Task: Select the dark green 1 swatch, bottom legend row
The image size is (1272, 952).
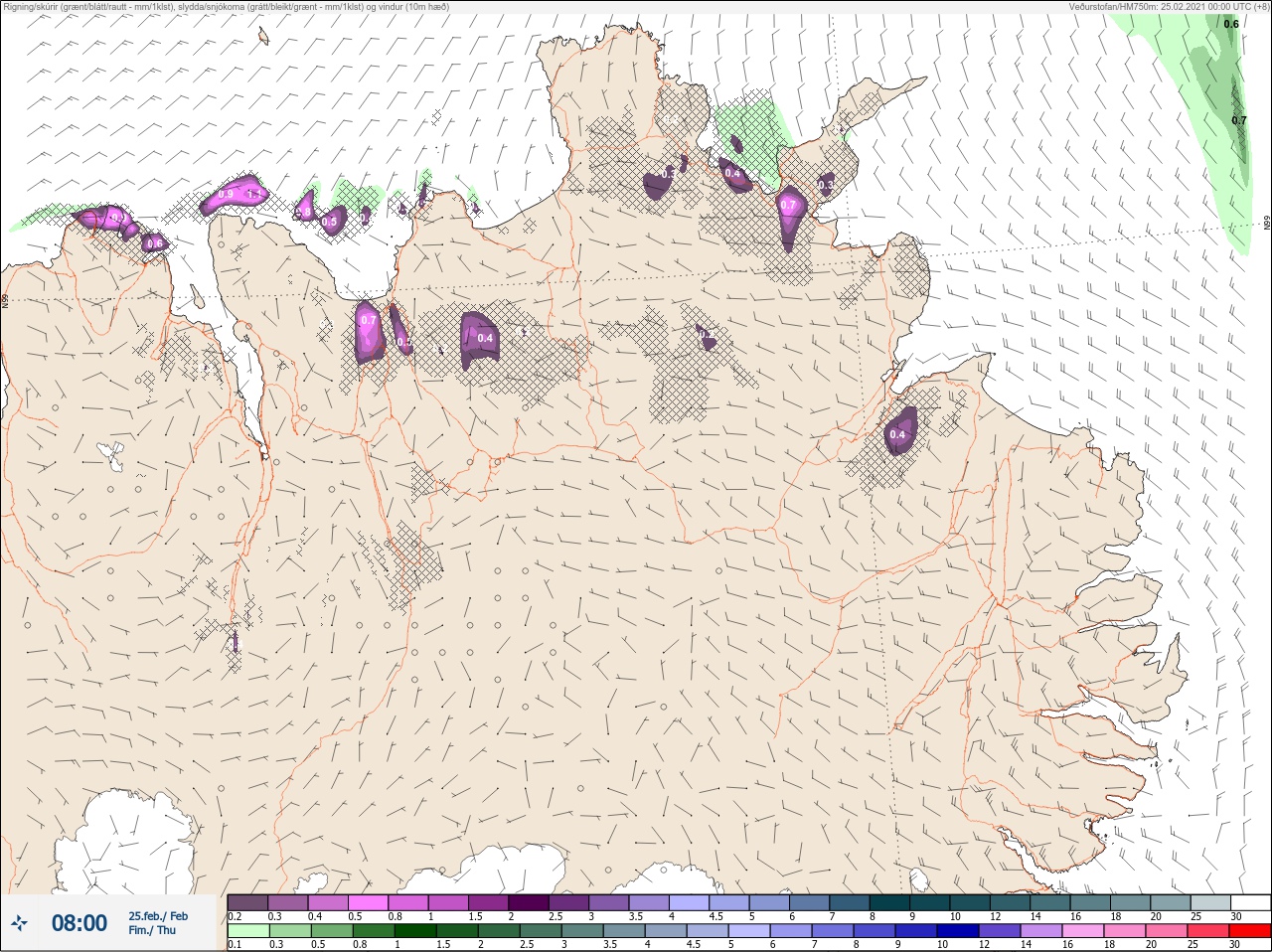Action: [415, 931]
